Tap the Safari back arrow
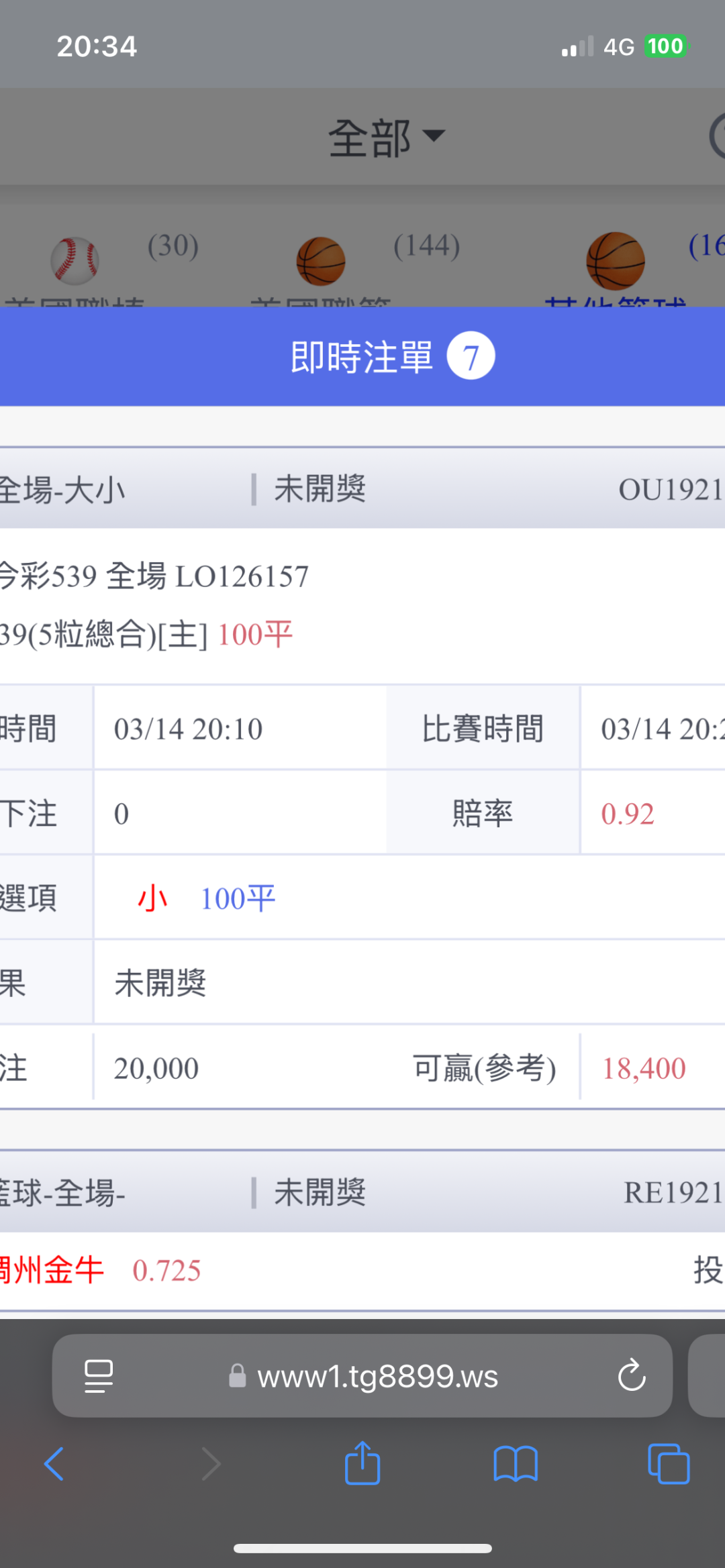The width and height of the screenshot is (725, 1568). point(54,1463)
